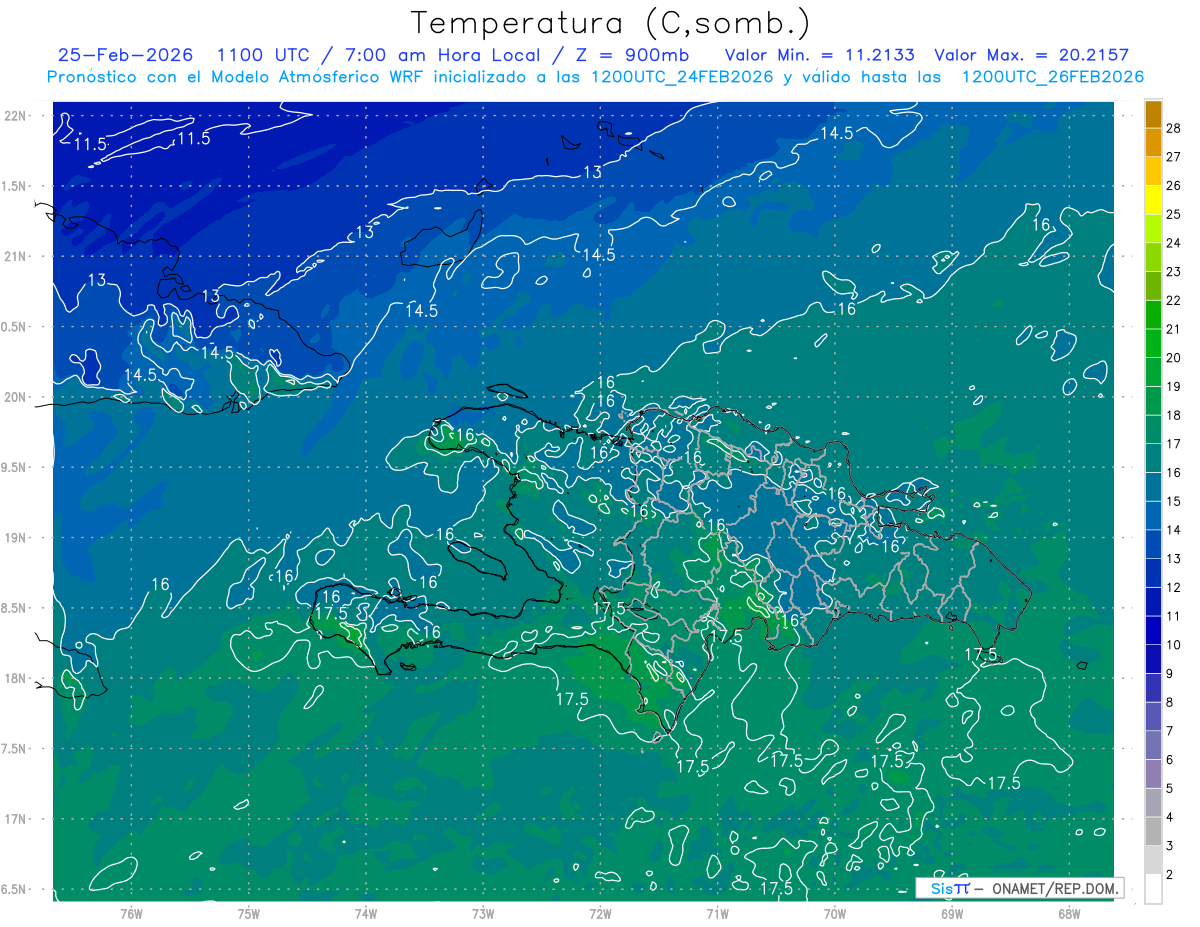
Task: Click the white colorbar swatch below 2
Action: pyautogui.click(x=1153, y=889)
